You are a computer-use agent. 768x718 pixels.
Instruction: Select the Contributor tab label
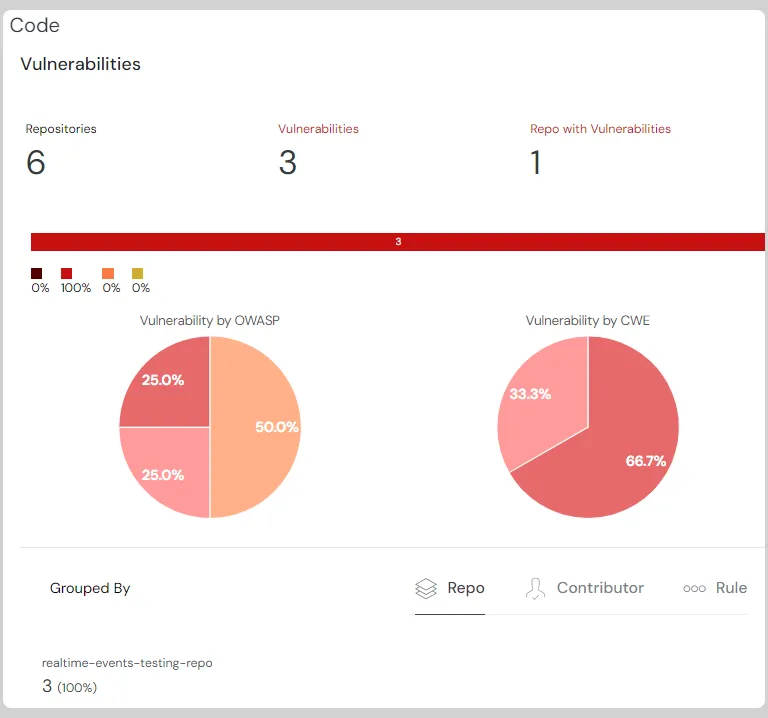click(x=600, y=588)
